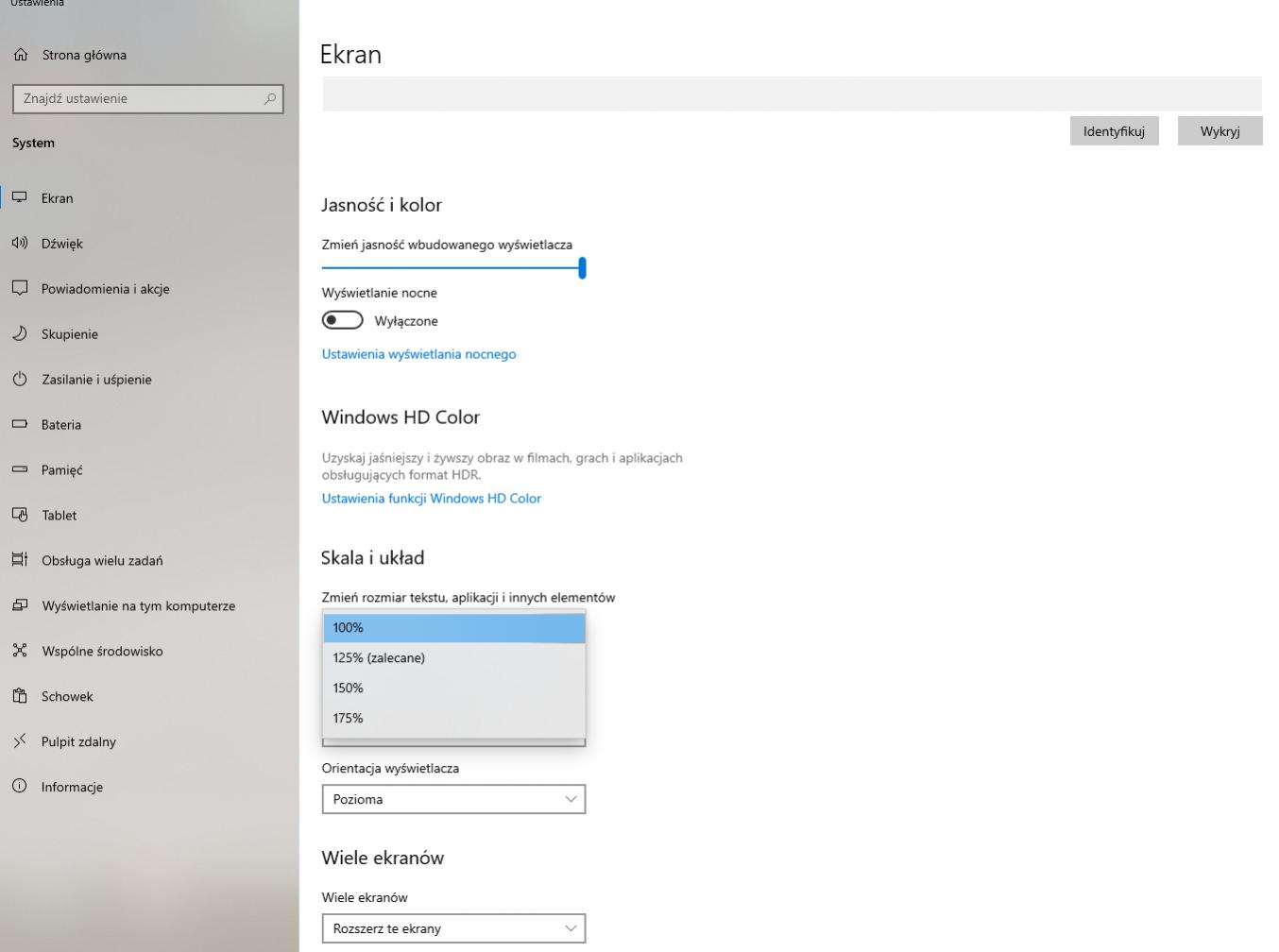The image size is (1279, 952).
Task: Open Zasilanie i uśpienie power icon
Action: [20, 380]
